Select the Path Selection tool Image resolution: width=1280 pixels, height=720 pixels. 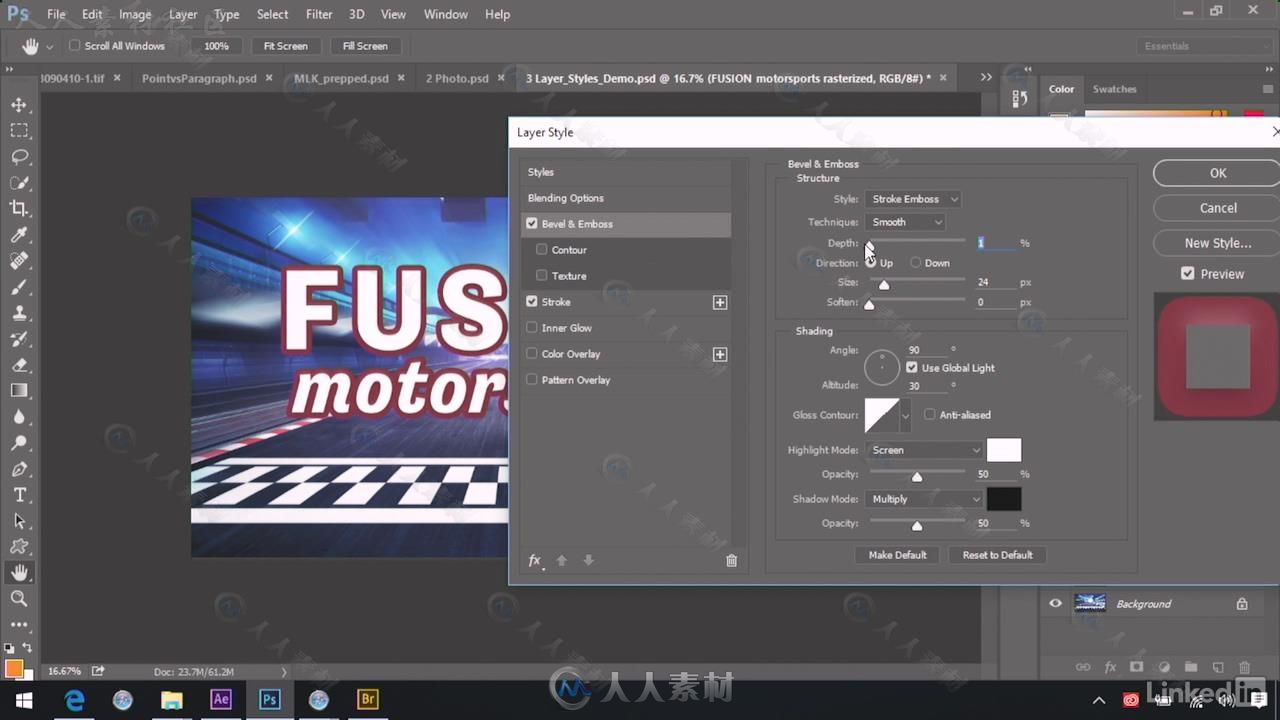point(19,521)
